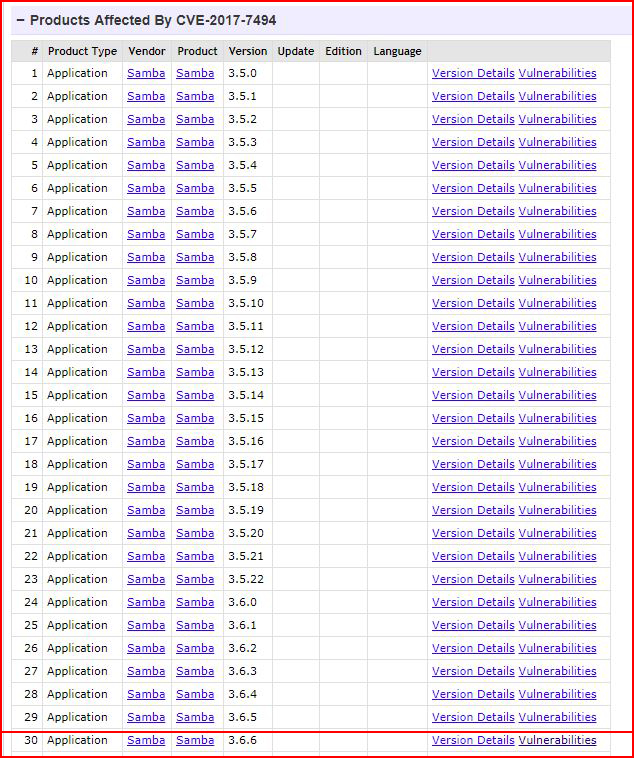Click Samba vendor link in row 30
634x758 pixels.
coord(146,740)
